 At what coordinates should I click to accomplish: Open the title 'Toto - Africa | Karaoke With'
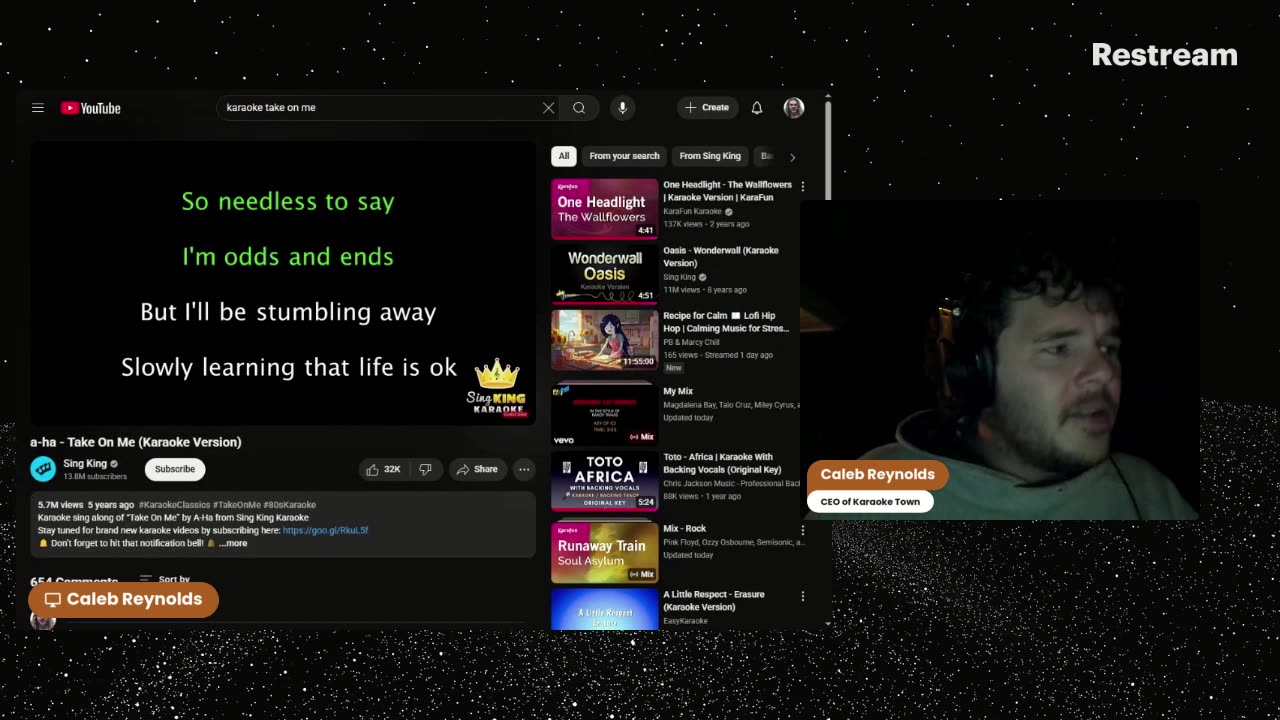pos(722,463)
